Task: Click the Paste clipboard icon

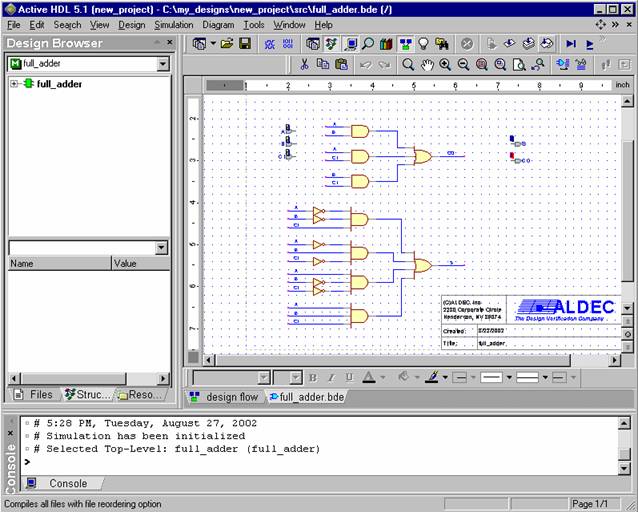Action: point(341,64)
